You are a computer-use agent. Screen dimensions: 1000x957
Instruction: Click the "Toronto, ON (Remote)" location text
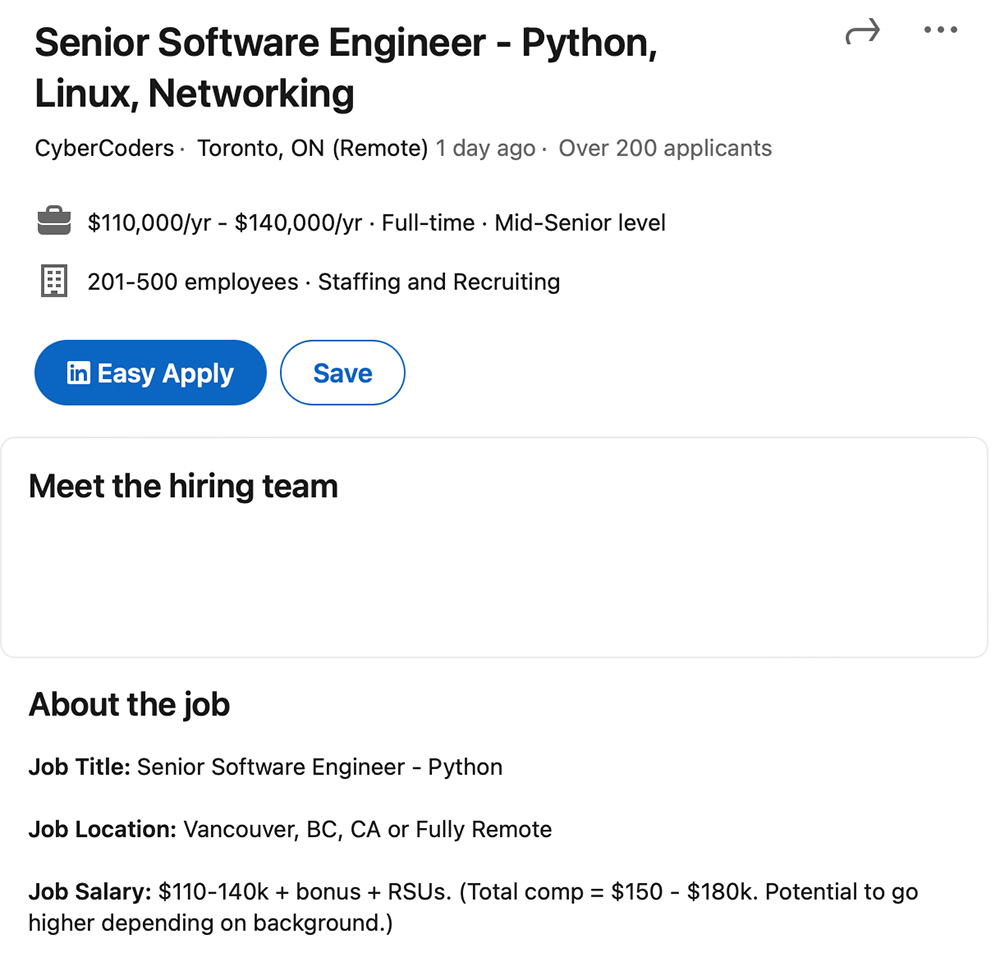click(312, 148)
